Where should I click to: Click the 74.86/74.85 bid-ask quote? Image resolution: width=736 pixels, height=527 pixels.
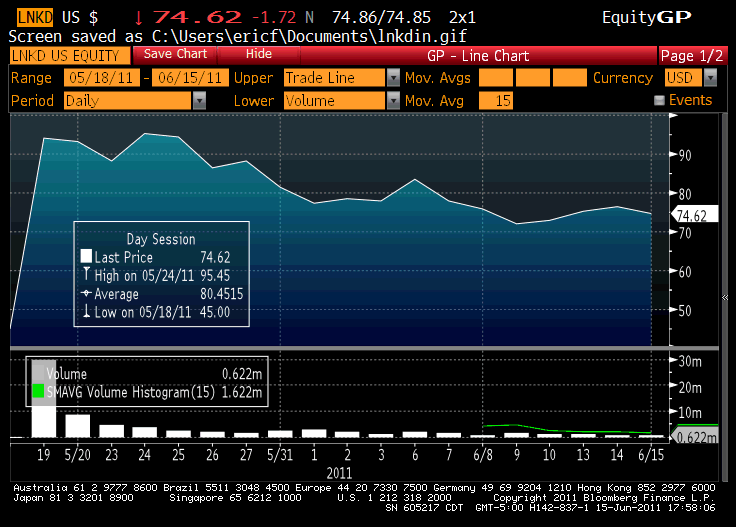381,17
